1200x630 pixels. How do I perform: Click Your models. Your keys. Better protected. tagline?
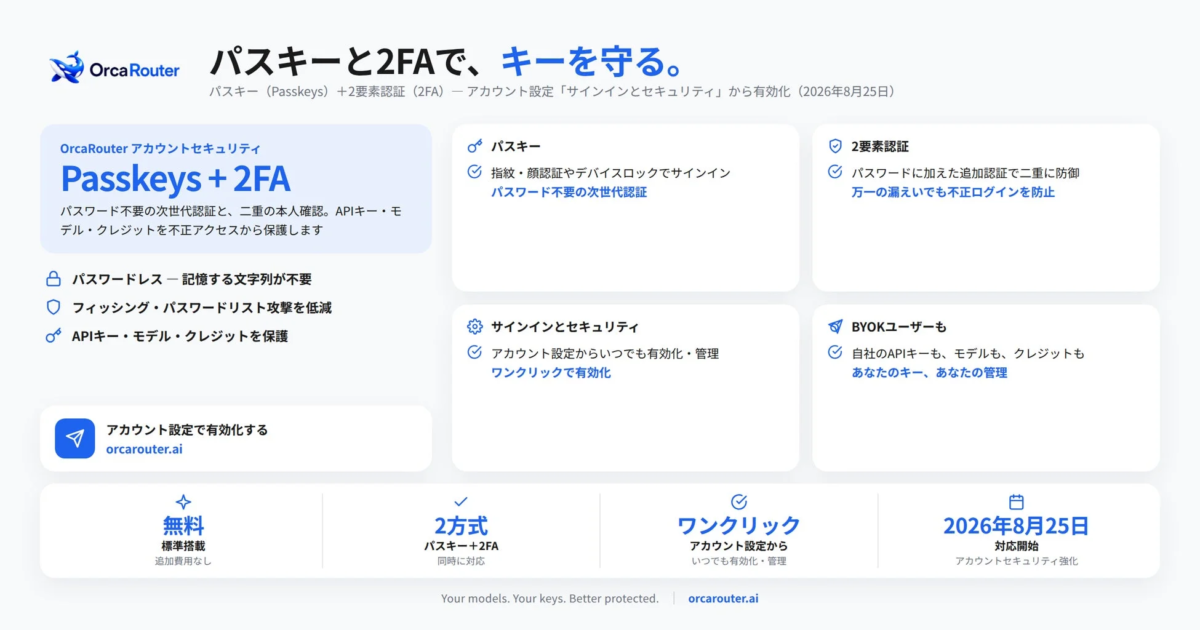[550, 598]
